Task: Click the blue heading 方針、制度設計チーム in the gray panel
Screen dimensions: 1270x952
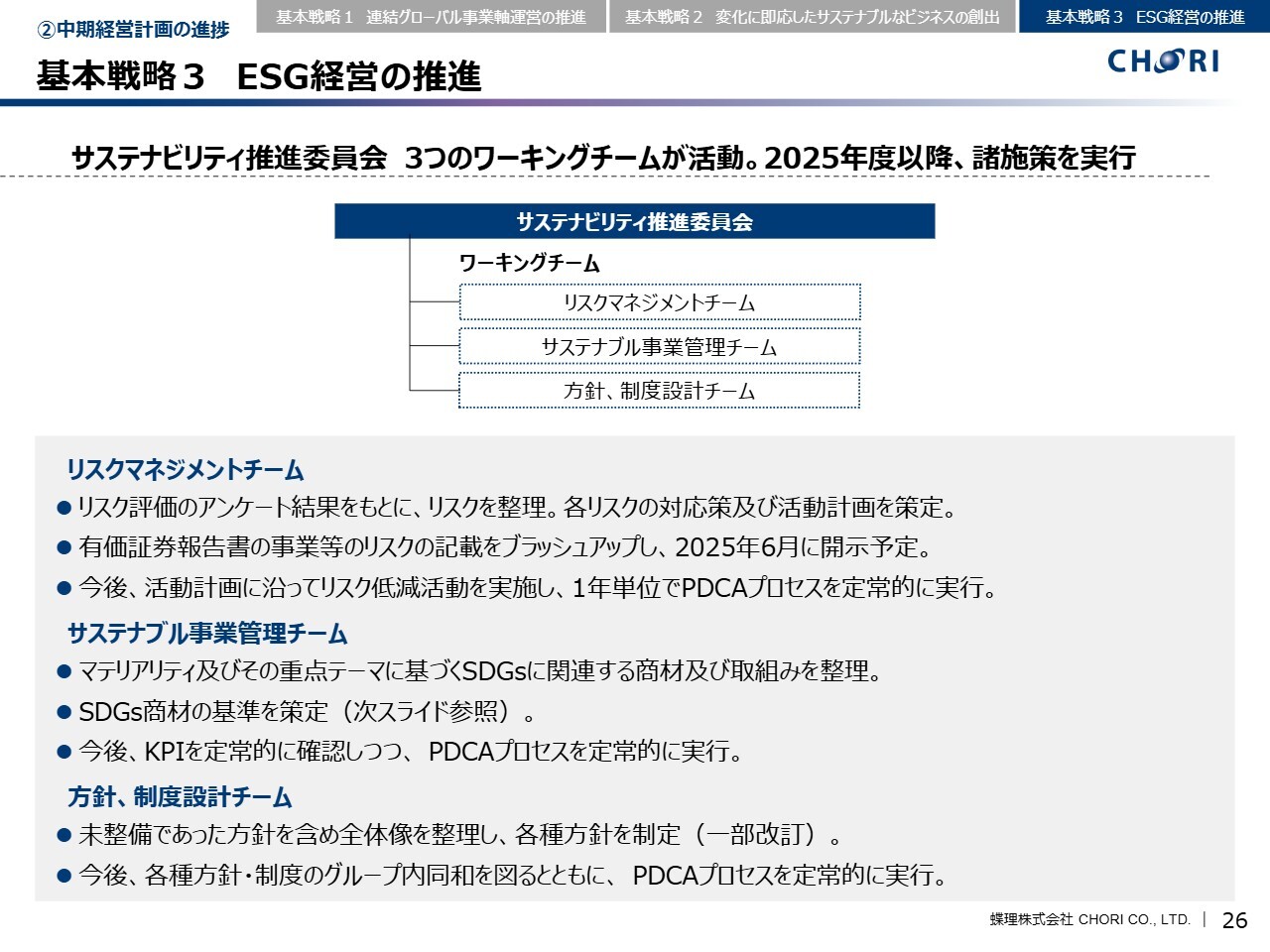Action: 180,797
